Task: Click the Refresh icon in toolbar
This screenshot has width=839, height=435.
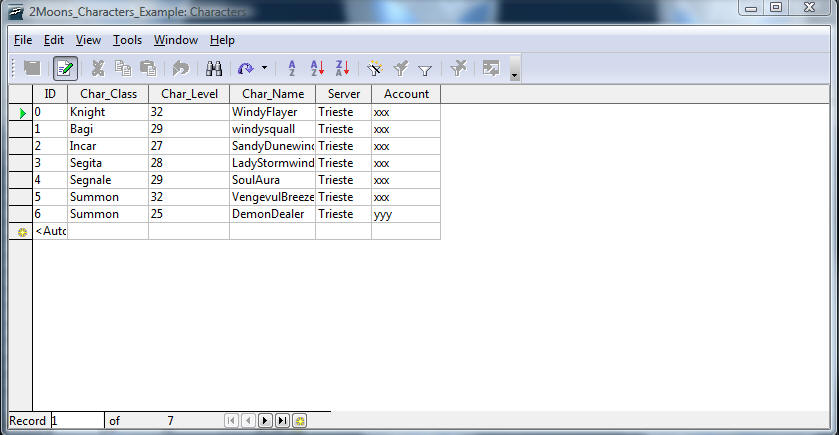Action: 245,68
